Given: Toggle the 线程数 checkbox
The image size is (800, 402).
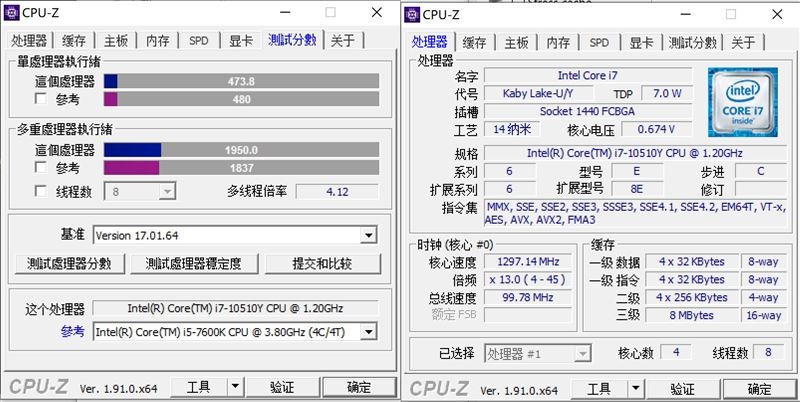Looking at the screenshot, I should click(x=41, y=191).
